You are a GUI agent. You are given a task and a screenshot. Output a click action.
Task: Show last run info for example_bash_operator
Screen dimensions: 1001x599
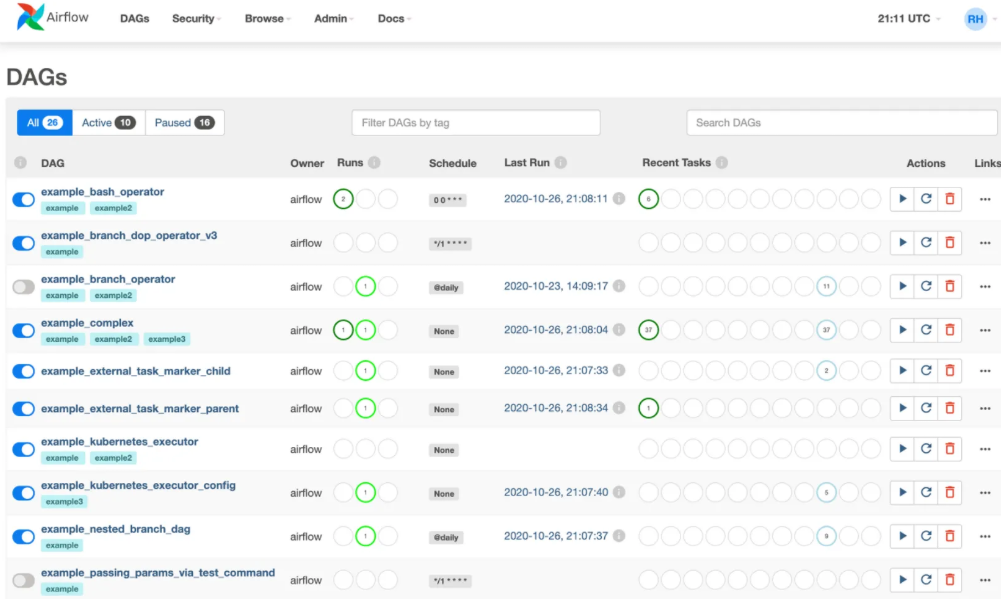tap(619, 199)
